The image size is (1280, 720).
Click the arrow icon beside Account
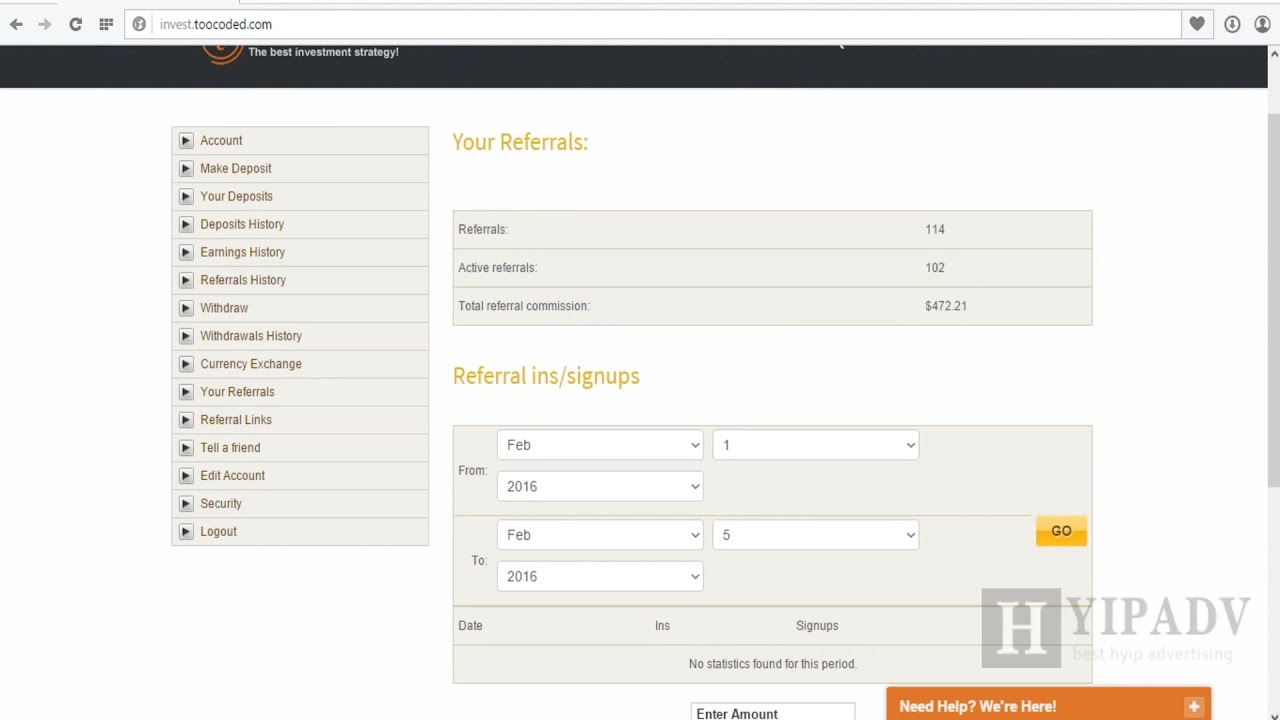point(186,141)
